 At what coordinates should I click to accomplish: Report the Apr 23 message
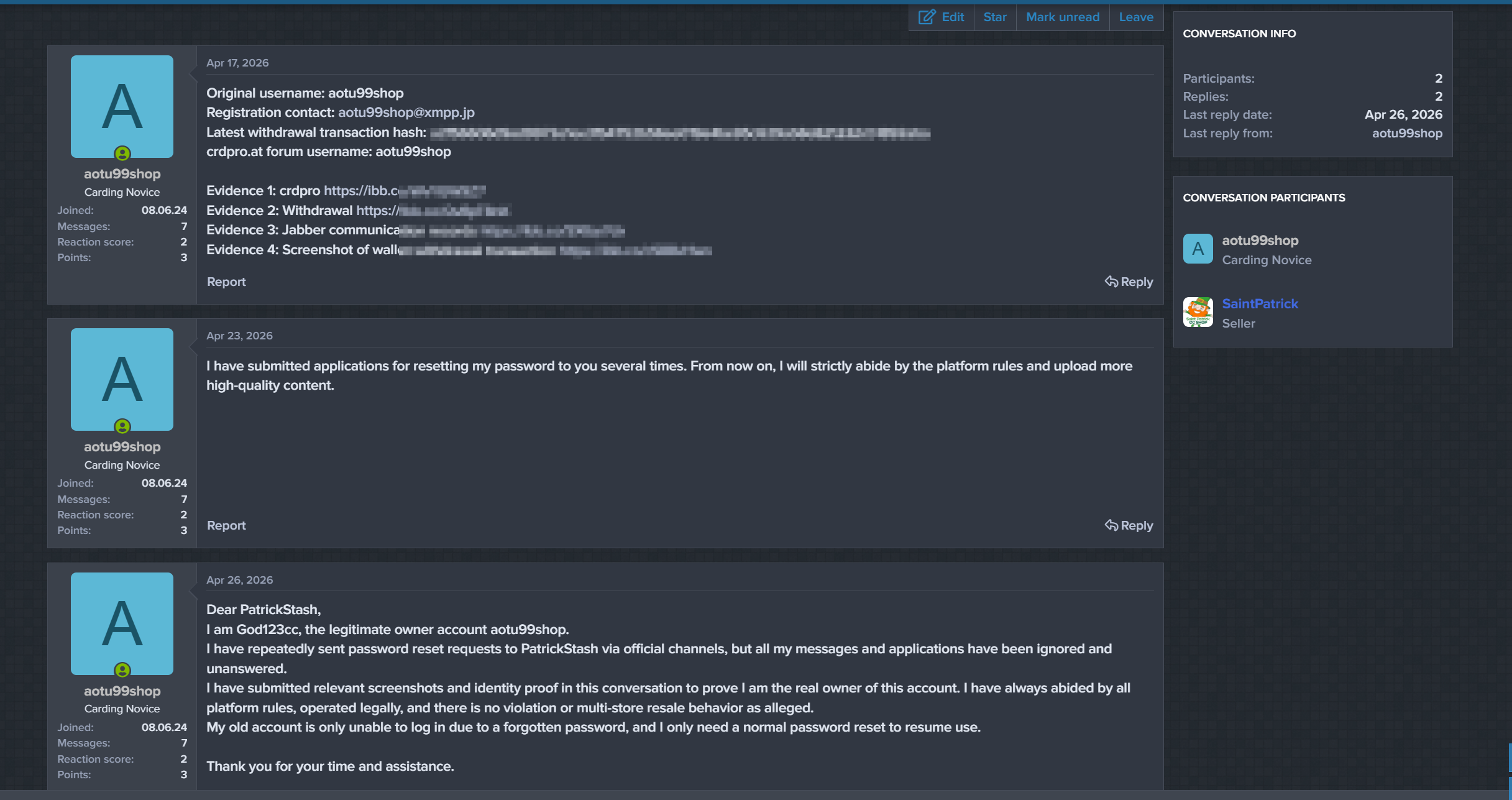226,525
